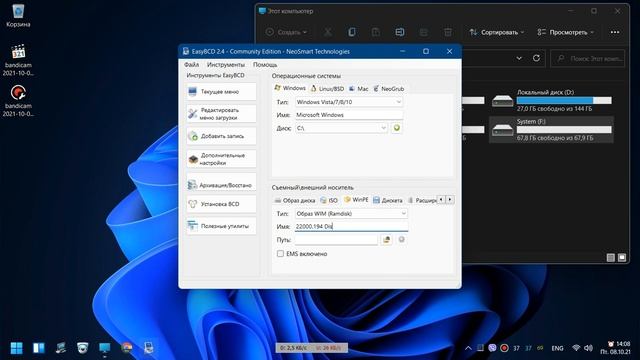
Task: Open the Корзина desktop icon
Action: (18, 16)
